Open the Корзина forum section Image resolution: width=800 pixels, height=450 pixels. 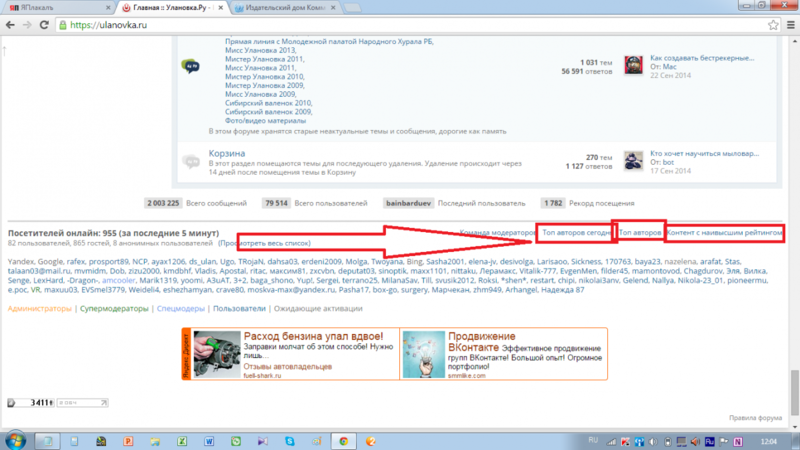point(227,153)
